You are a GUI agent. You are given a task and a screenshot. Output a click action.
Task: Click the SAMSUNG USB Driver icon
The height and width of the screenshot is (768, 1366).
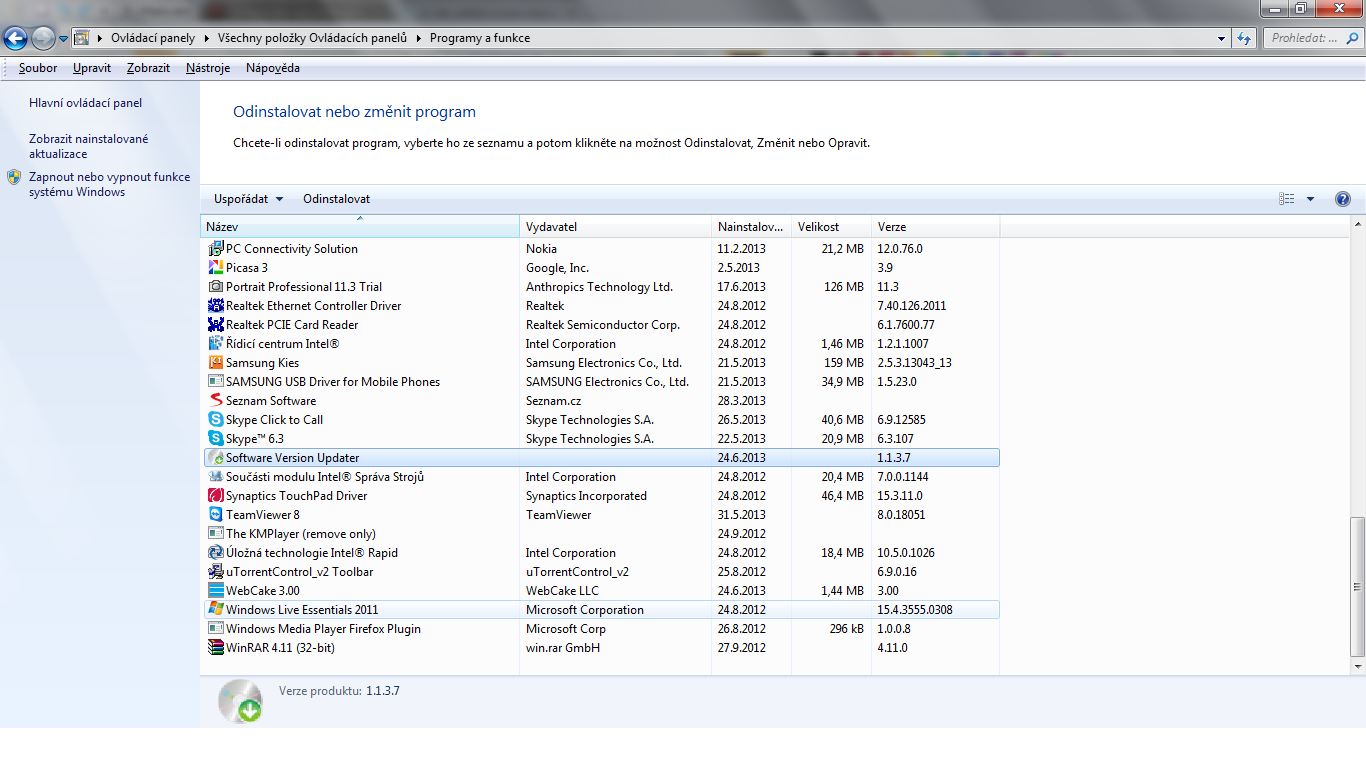pos(215,382)
